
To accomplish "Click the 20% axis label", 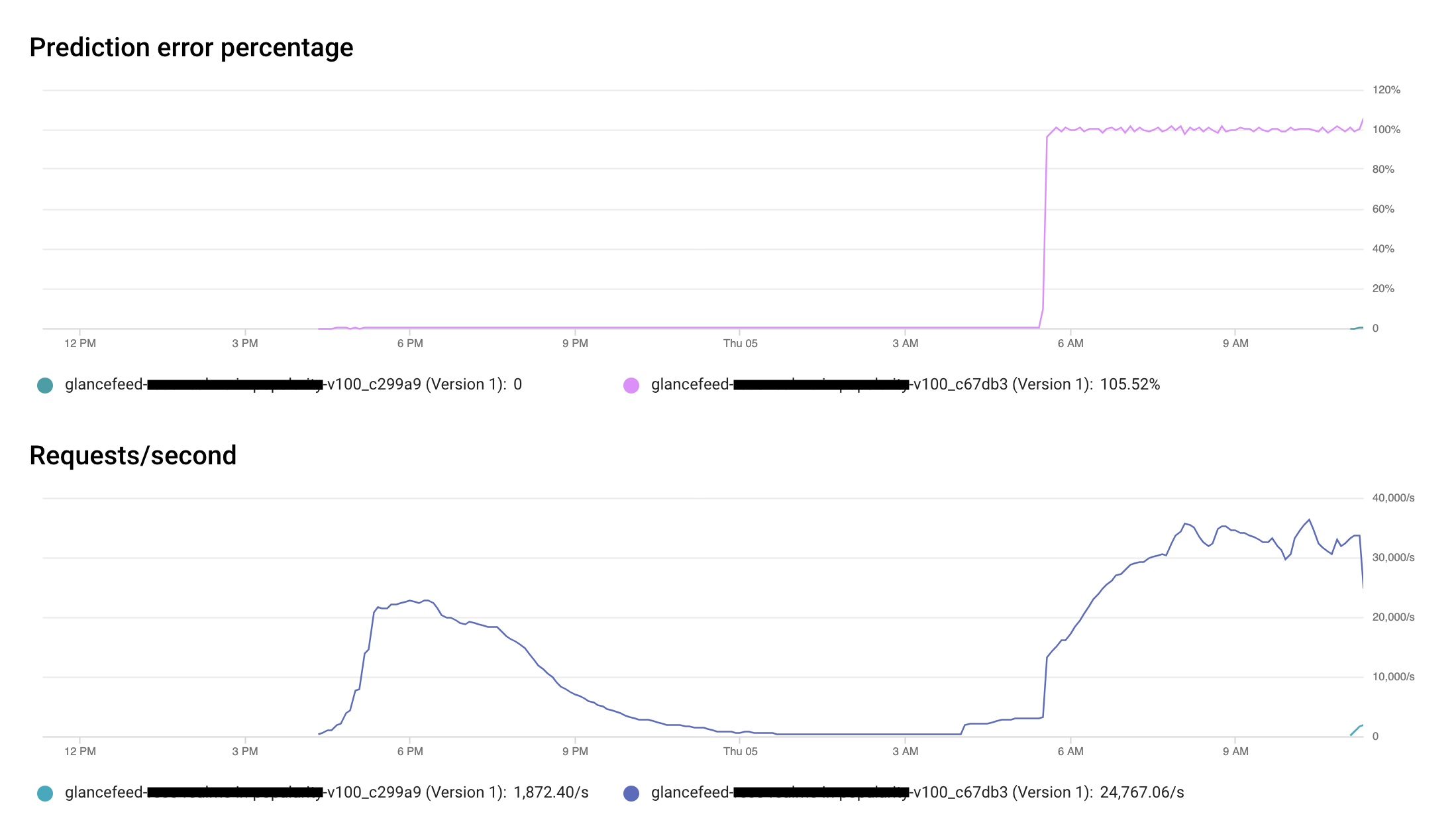I will tap(1383, 289).
